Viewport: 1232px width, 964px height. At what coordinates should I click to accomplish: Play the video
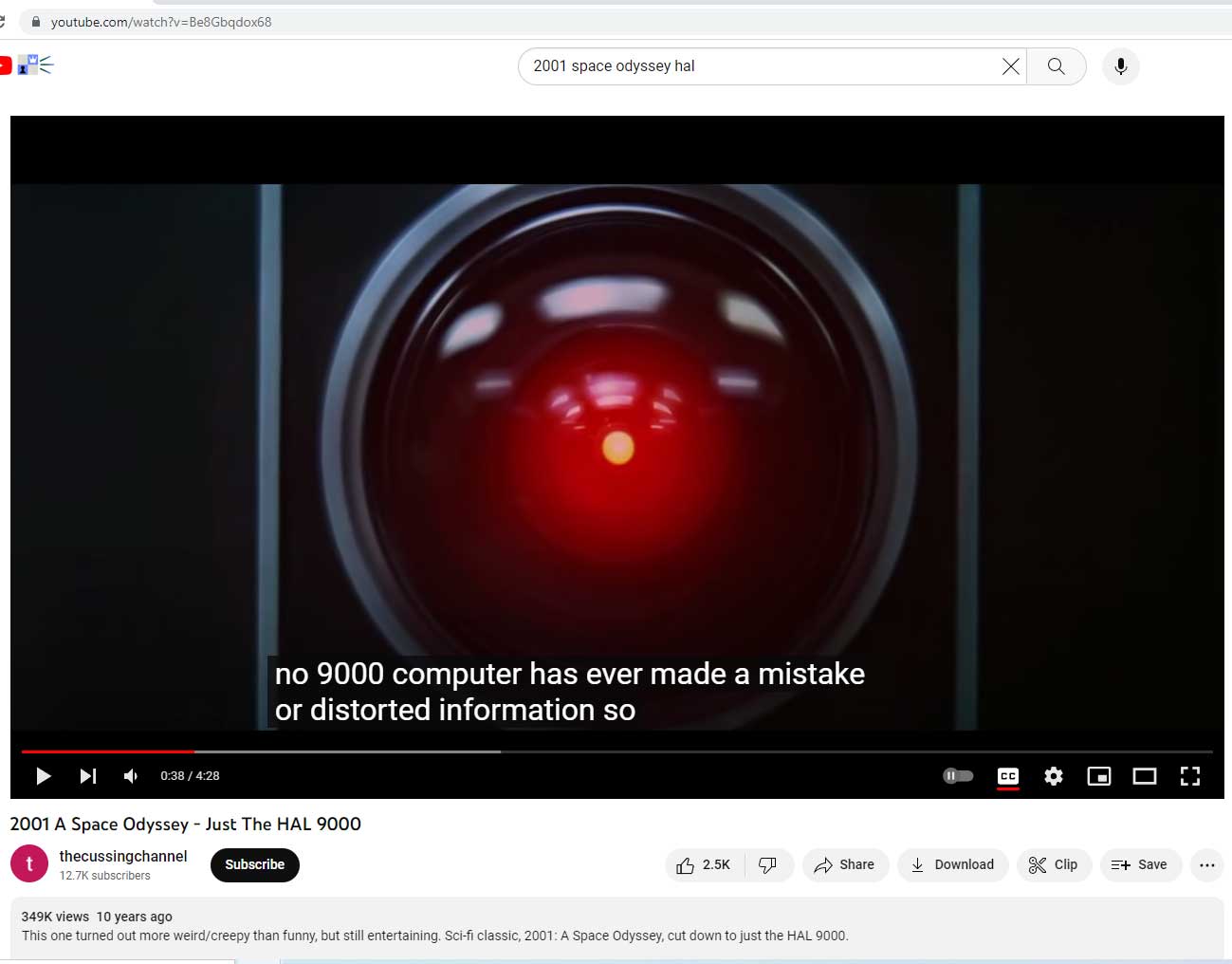[x=43, y=776]
